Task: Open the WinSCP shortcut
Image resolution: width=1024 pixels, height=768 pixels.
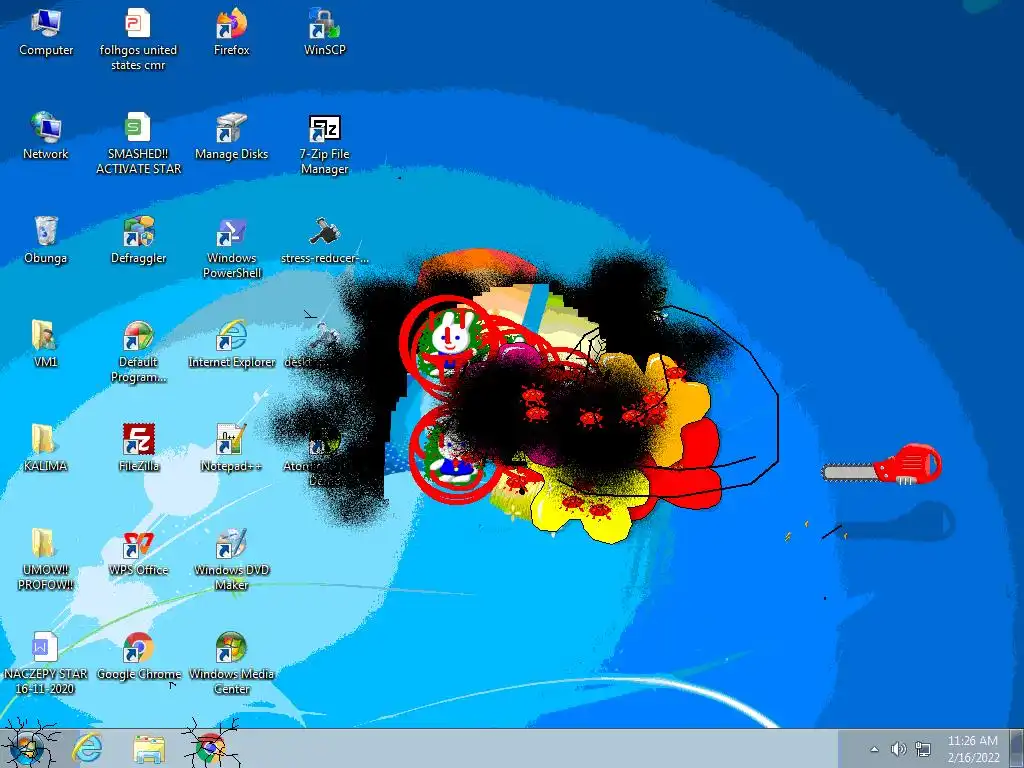Action: click(325, 33)
